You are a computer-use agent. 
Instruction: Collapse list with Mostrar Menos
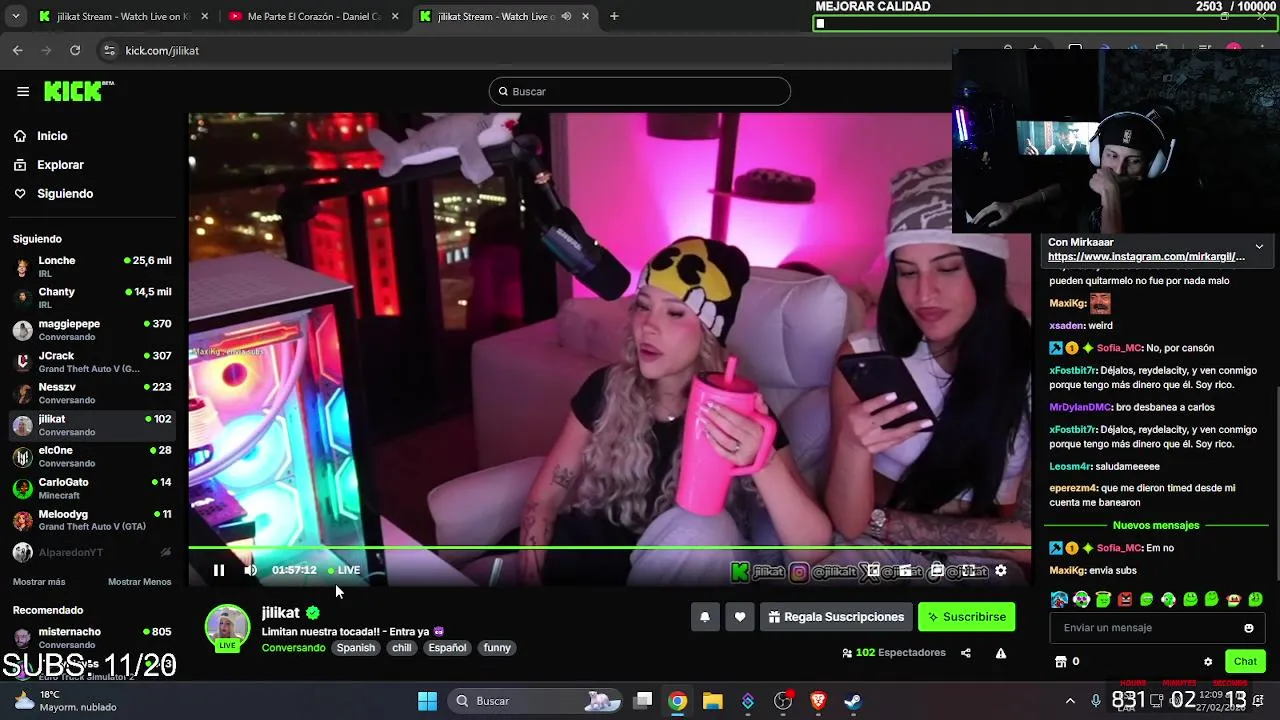[139, 582]
